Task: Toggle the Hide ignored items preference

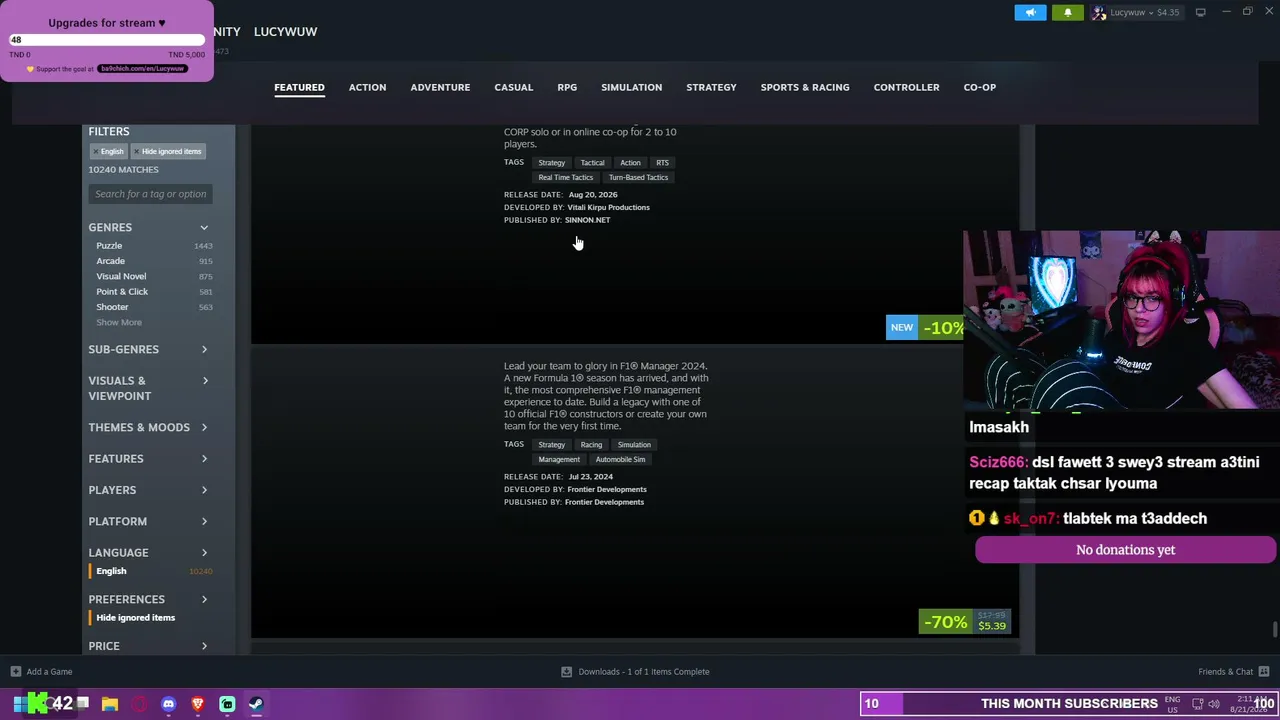Action: 135,617
